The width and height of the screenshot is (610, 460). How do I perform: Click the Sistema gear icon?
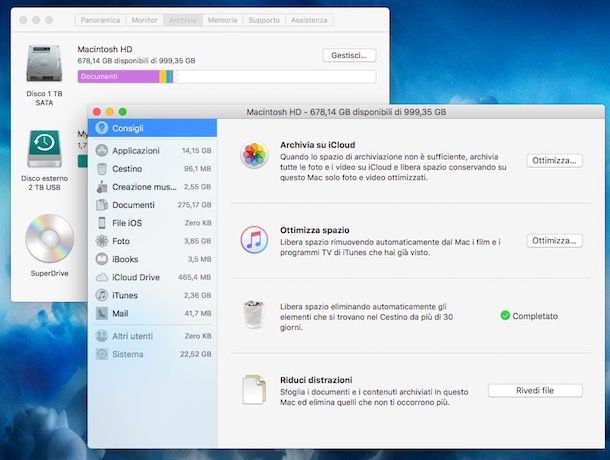(102, 354)
